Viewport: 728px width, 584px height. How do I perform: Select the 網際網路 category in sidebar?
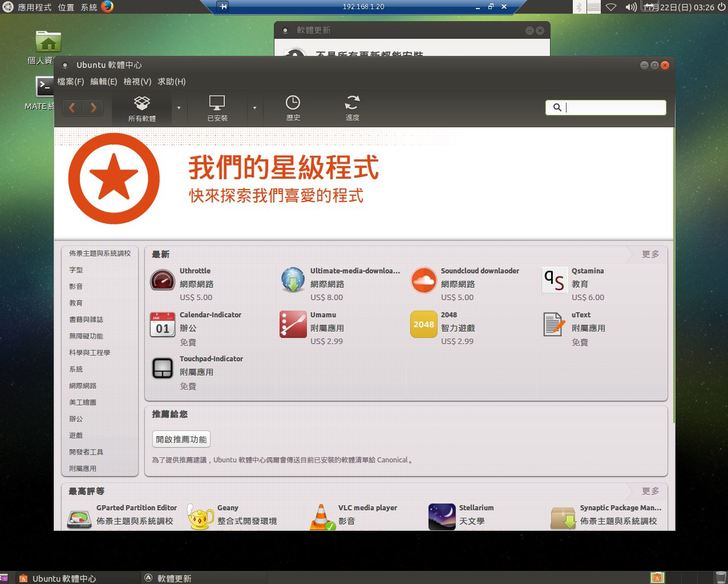click(x=83, y=386)
